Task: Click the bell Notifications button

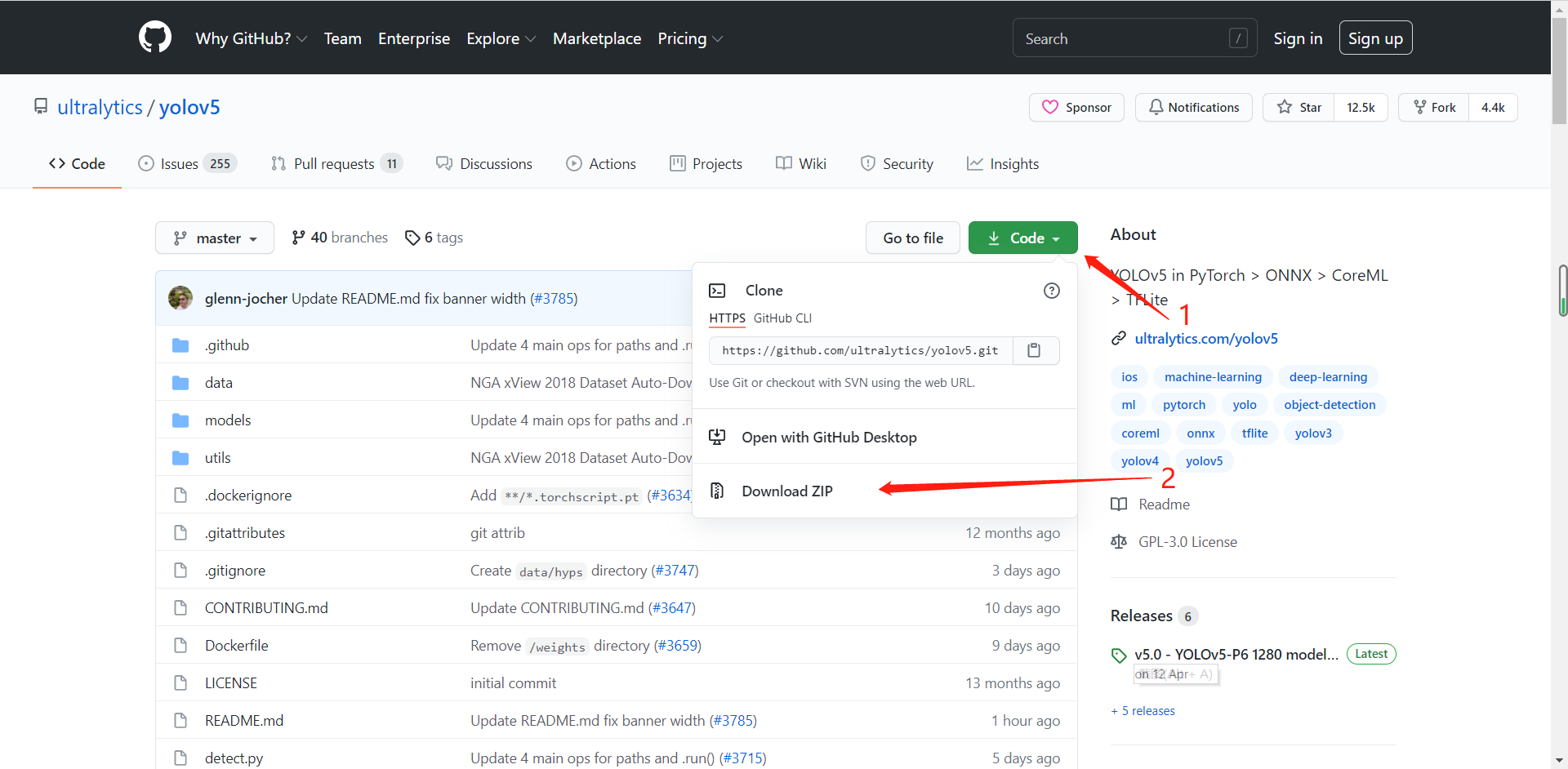Action: pyautogui.click(x=1193, y=108)
